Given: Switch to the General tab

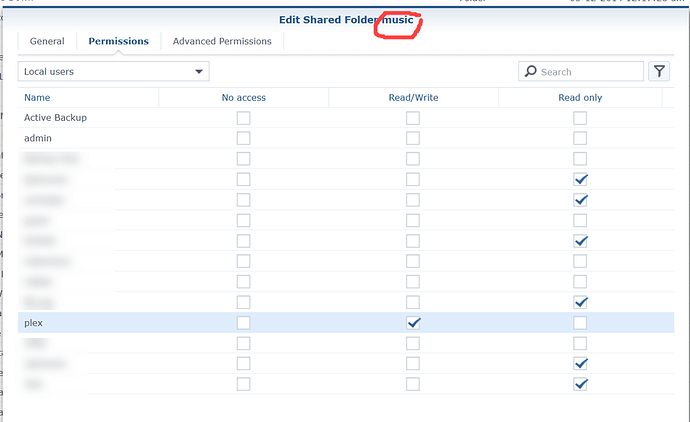Looking at the screenshot, I should click(47, 41).
